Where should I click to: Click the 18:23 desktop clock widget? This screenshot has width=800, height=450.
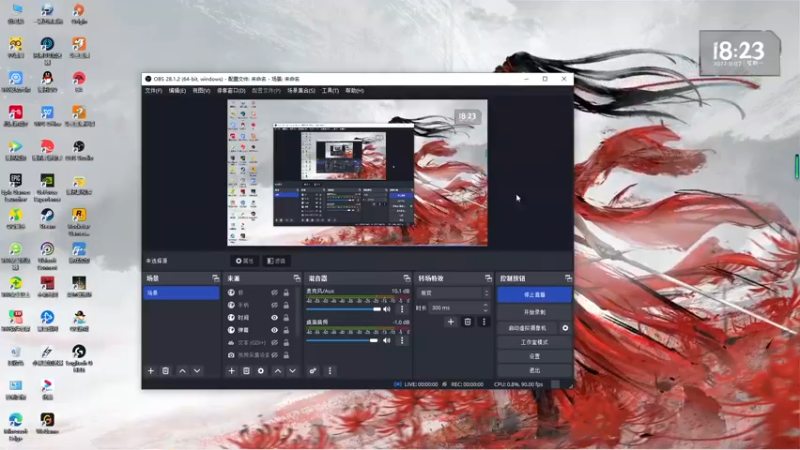739,53
